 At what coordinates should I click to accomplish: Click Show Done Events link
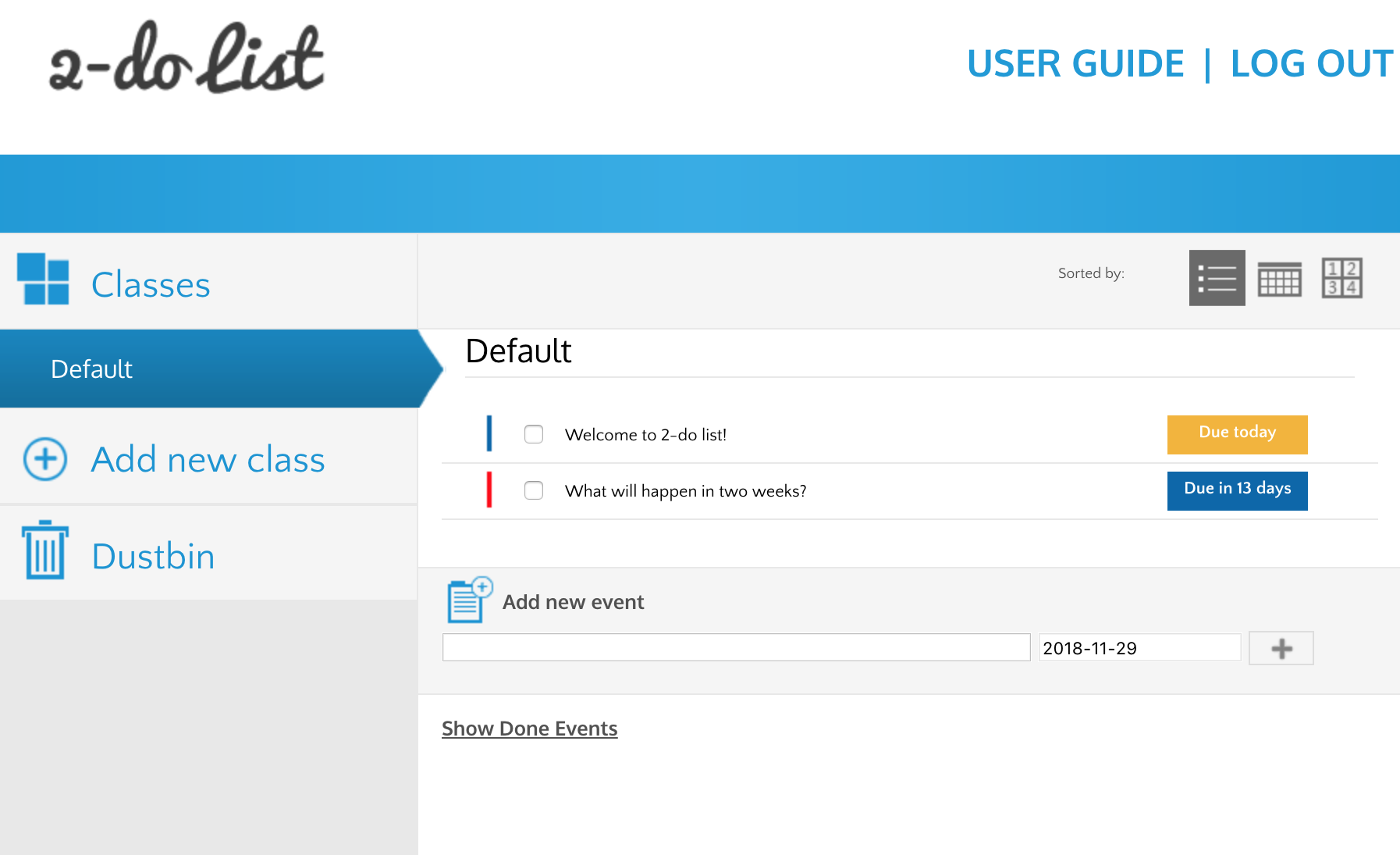[x=529, y=729]
